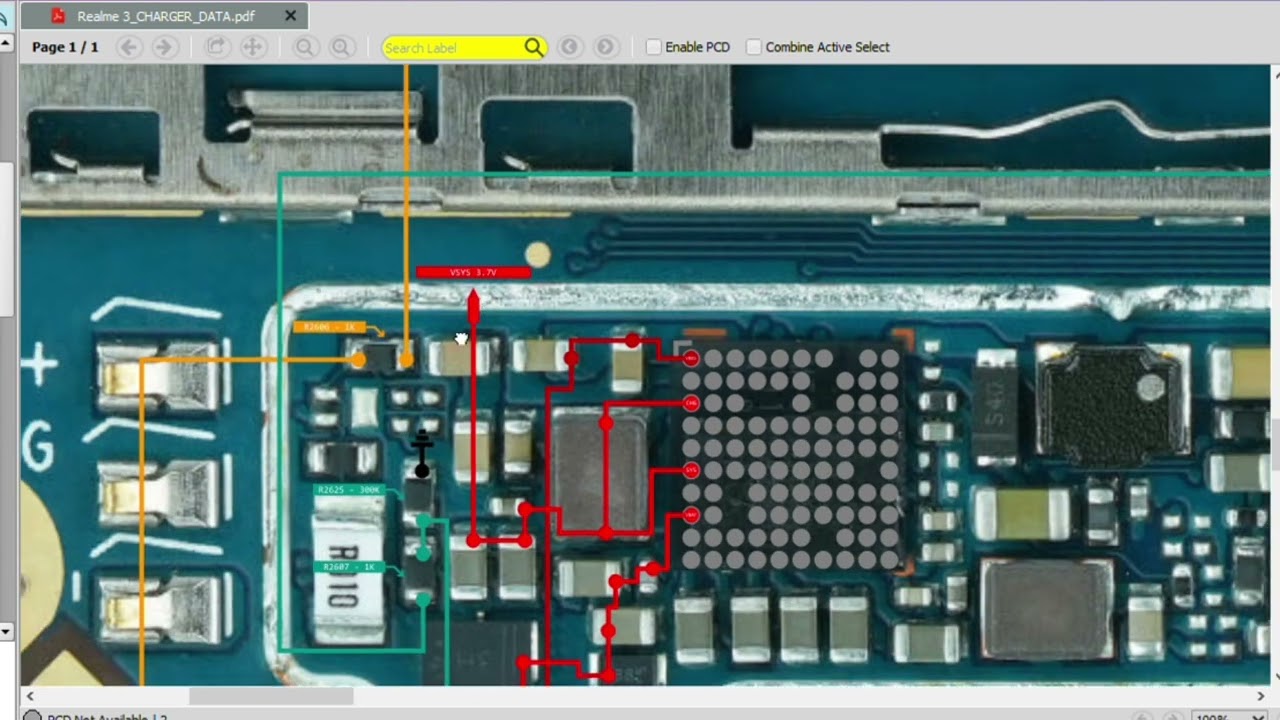Click horizontal scrollbar right arrow

click(1262, 695)
